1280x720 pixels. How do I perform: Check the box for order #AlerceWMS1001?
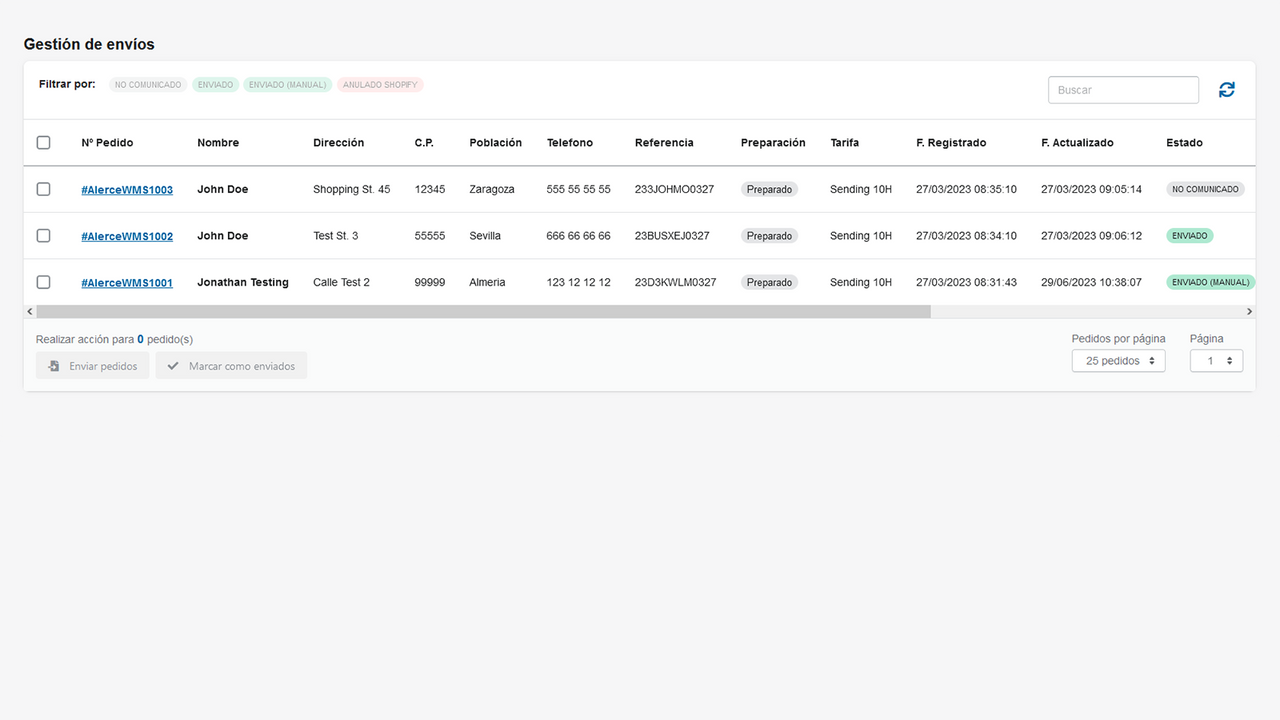coord(43,282)
